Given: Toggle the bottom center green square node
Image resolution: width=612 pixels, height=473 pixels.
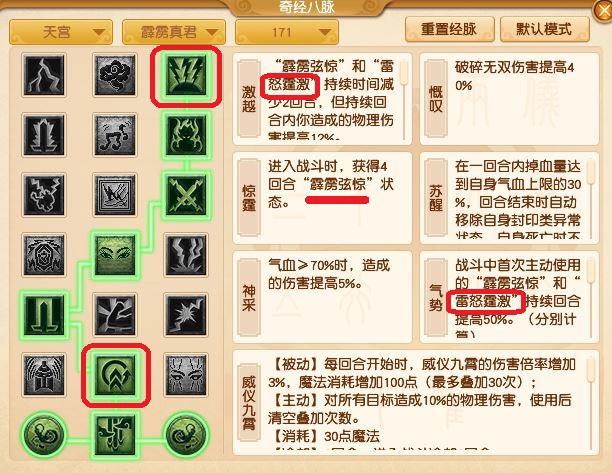Looking at the screenshot, I should (x=115, y=435).
